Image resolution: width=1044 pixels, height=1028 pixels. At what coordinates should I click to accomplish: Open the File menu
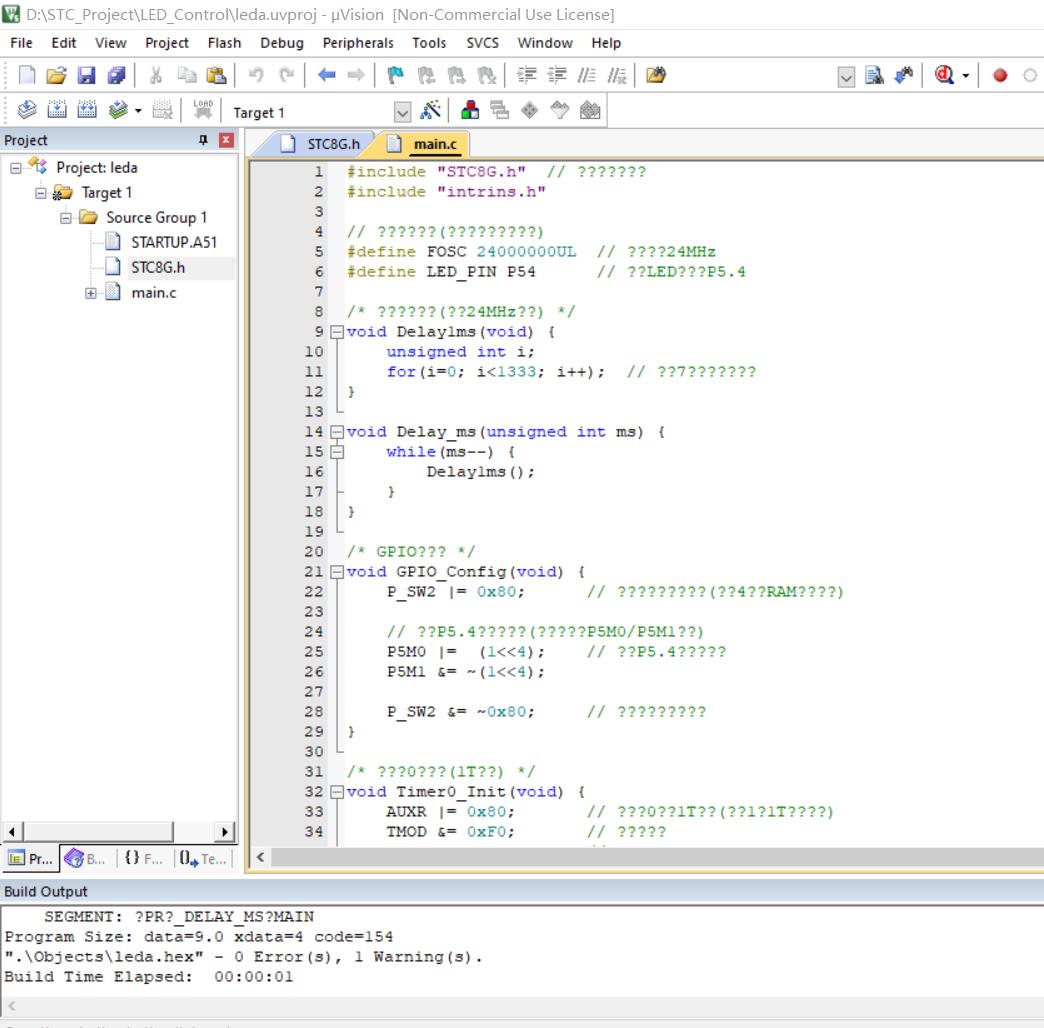[x=21, y=43]
